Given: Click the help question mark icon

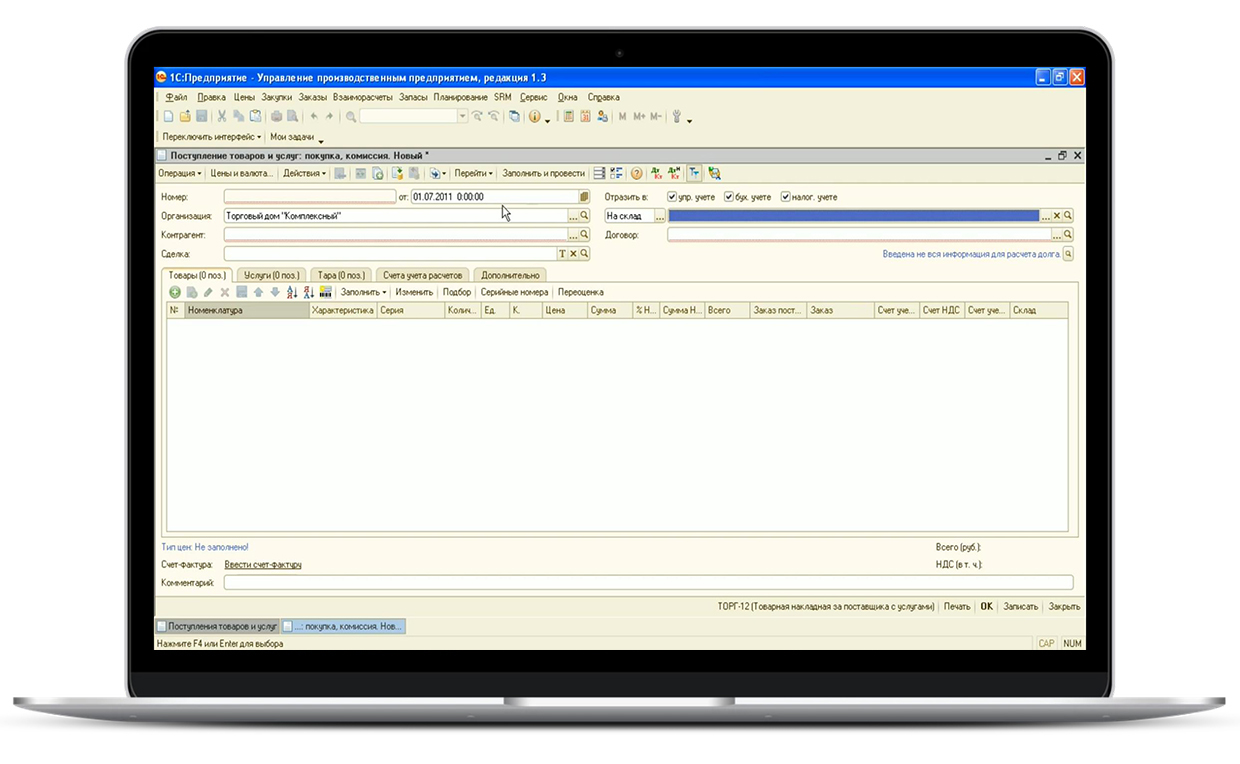Looking at the screenshot, I should pyautogui.click(x=636, y=173).
